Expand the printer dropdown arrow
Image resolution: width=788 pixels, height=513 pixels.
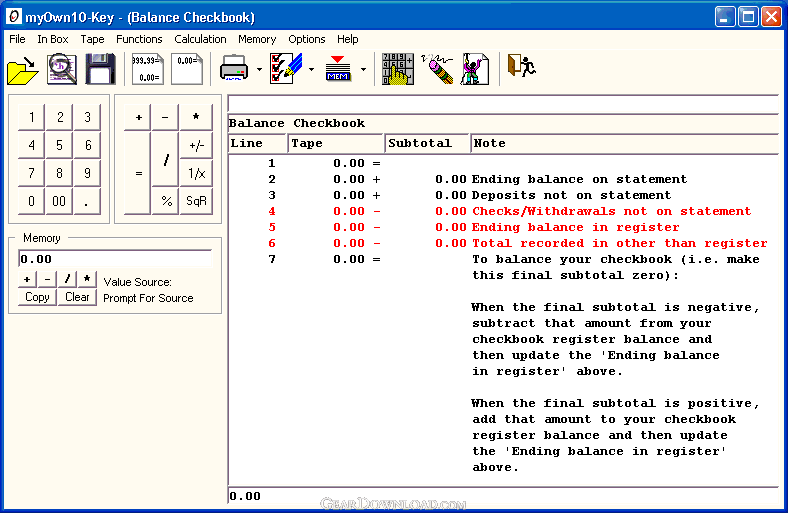click(259, 69)
